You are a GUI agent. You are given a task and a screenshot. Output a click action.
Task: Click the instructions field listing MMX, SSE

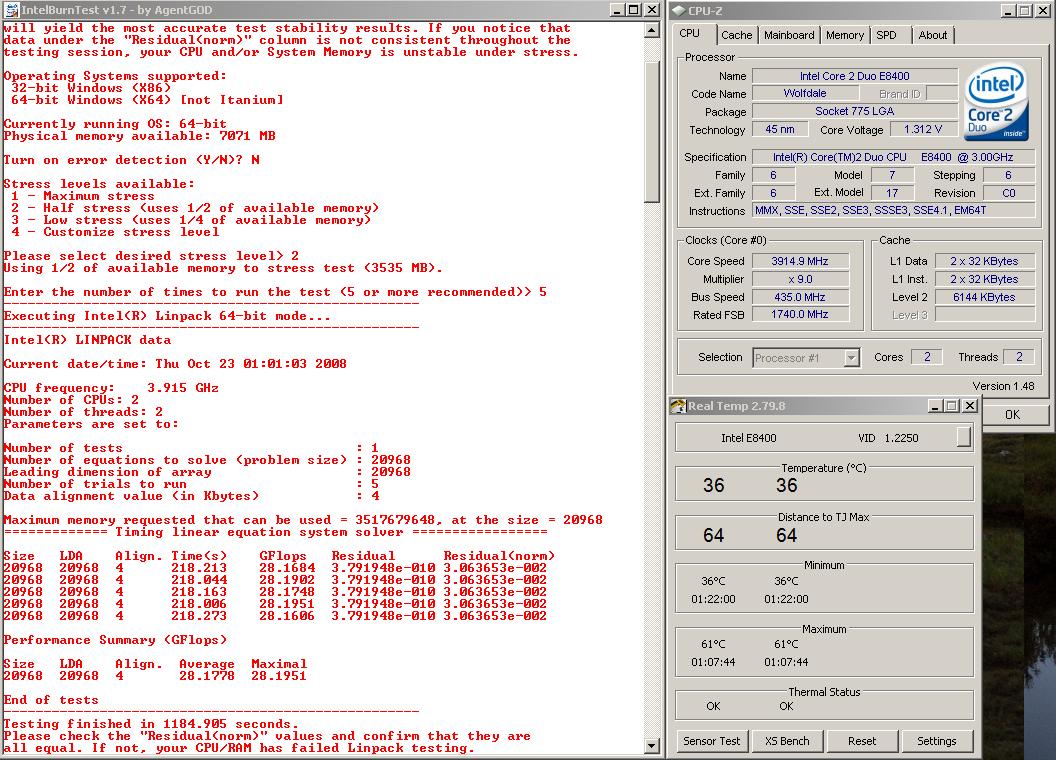894,210
